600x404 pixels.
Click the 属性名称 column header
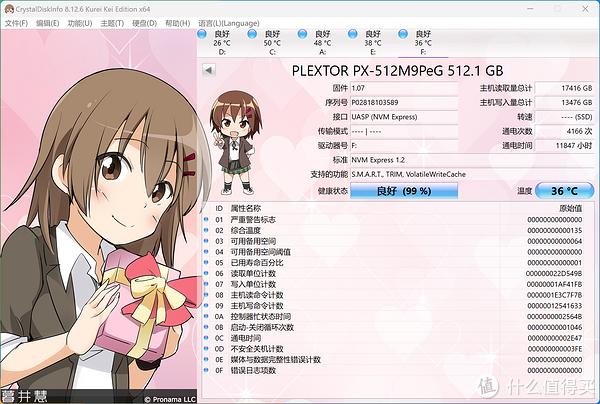pyautogui.click(x=246, y=209)
